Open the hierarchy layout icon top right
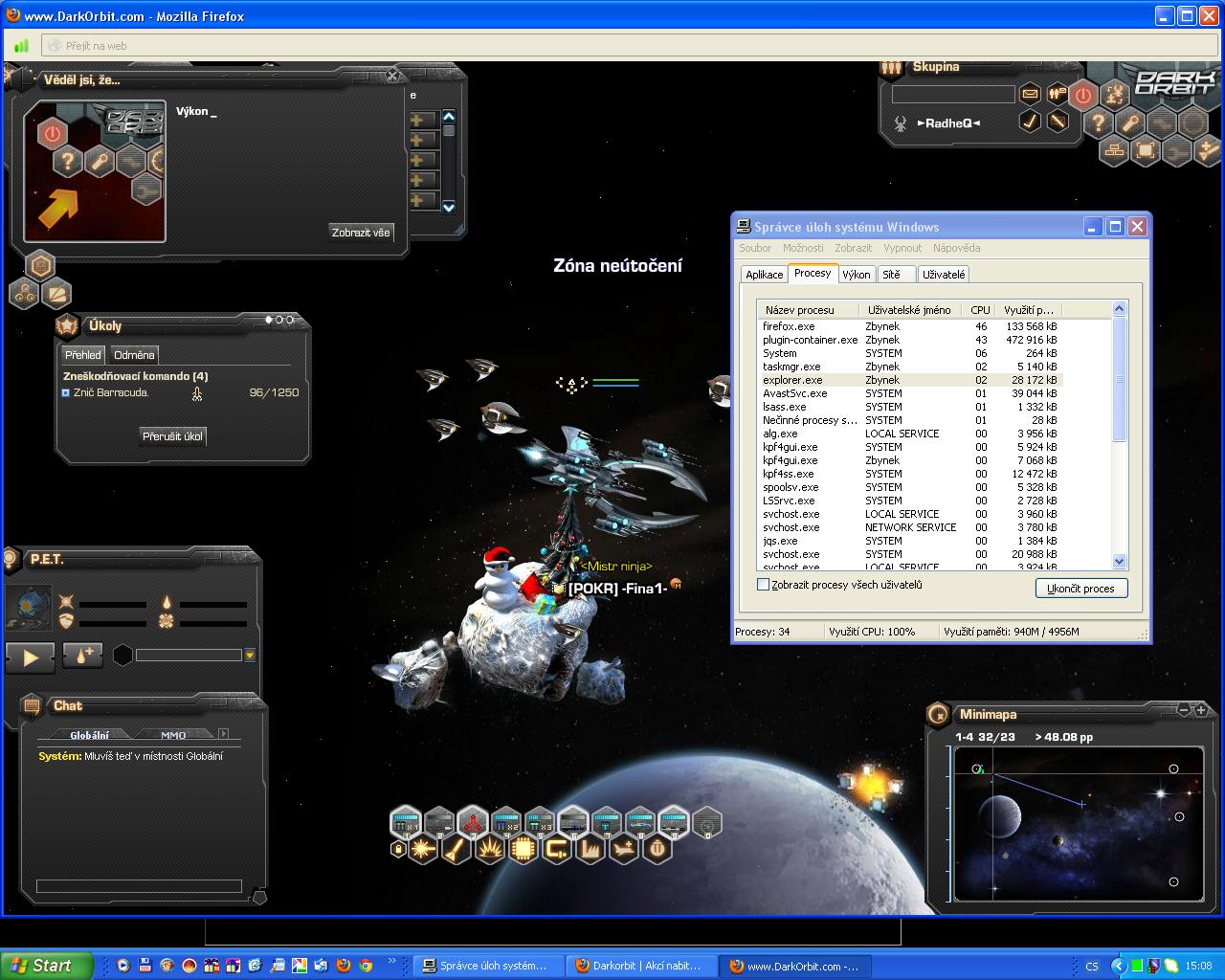The image size is (1225, 980). point(1114,150)
